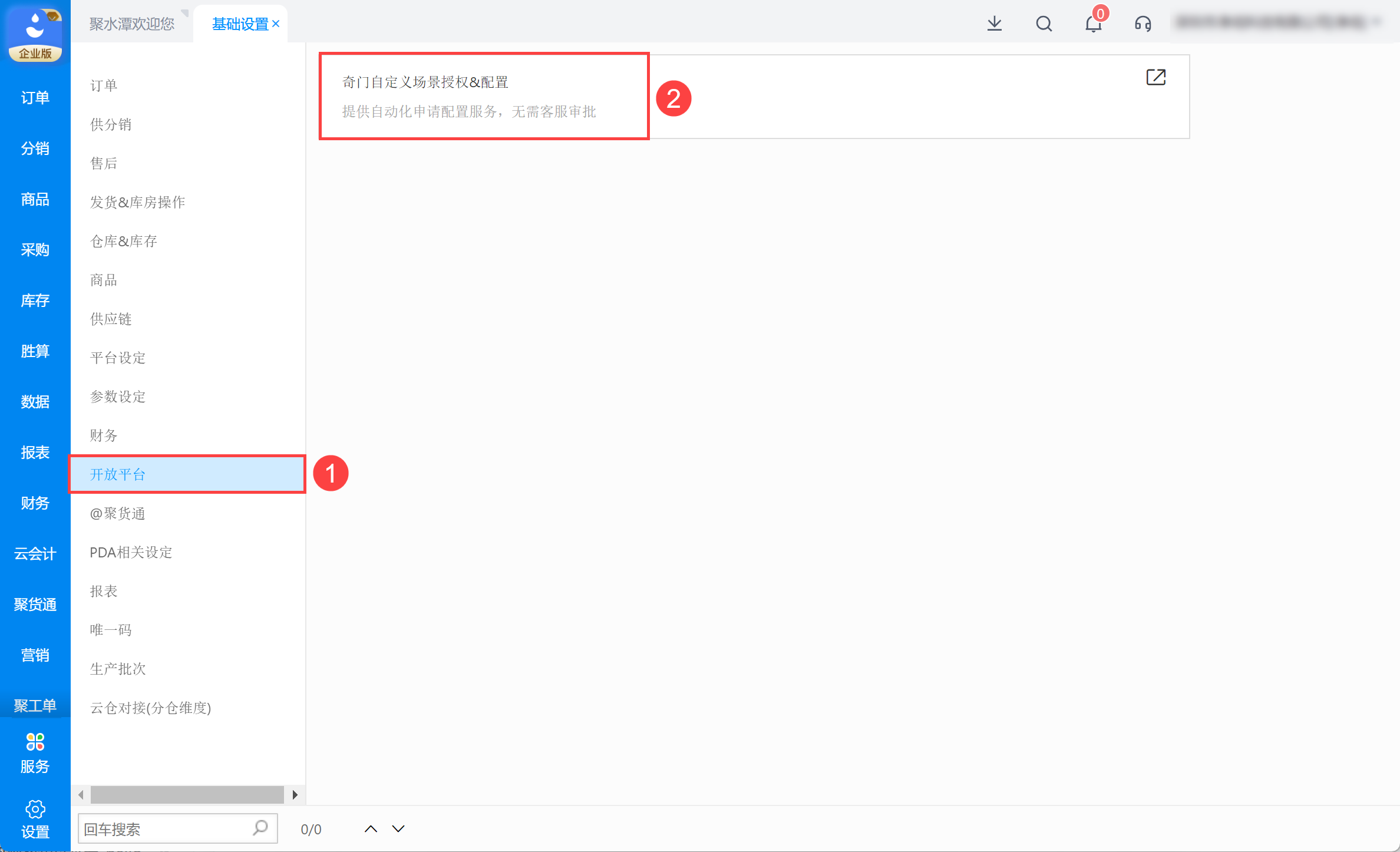Screen dimensions: 1400x852
Task: Click the customer service headset icon
Action: point(1143,24)
